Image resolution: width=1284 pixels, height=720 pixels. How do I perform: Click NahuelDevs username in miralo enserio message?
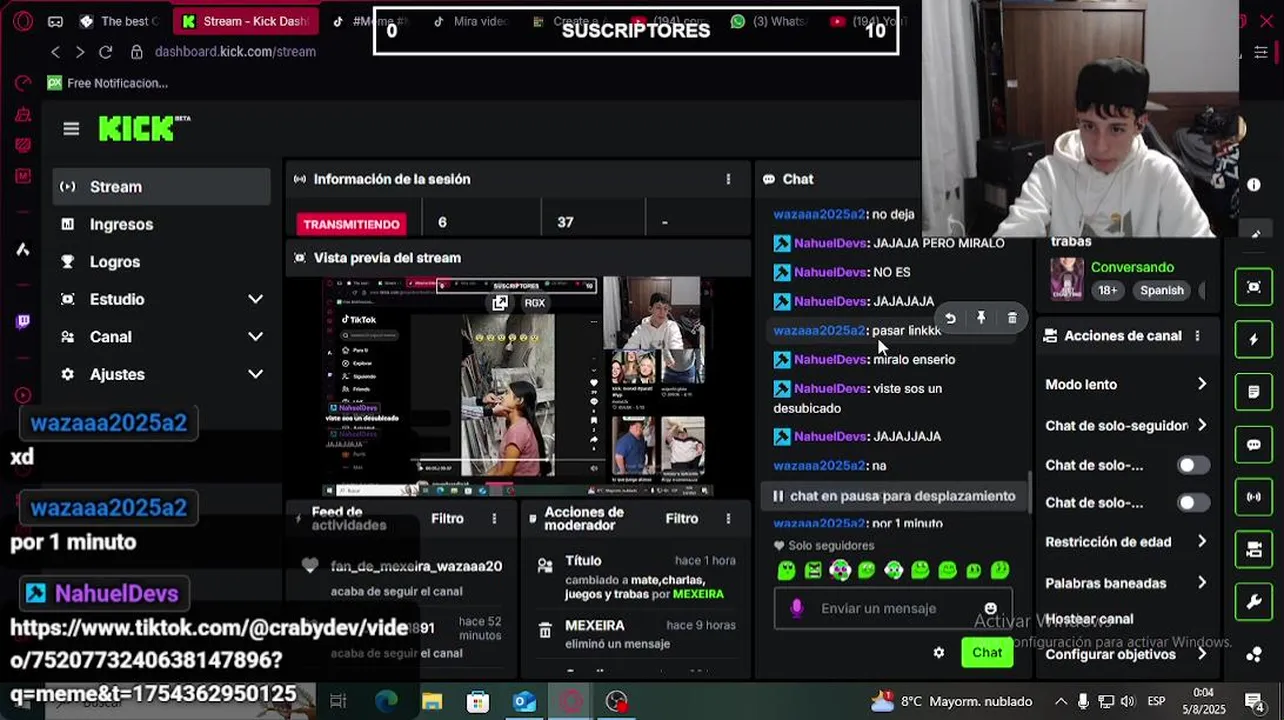(830, 359)
